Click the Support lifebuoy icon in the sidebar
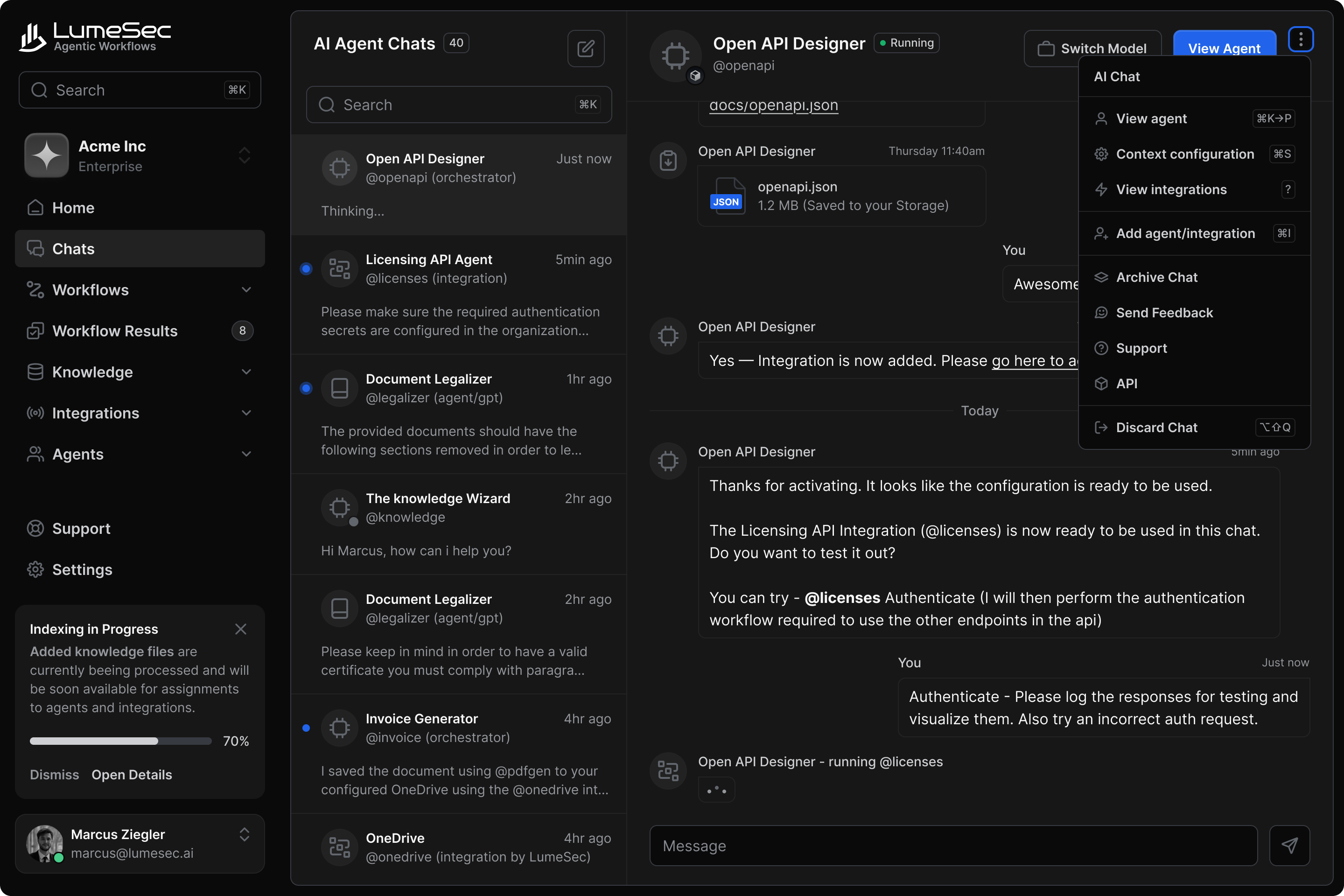 point(35,529)
